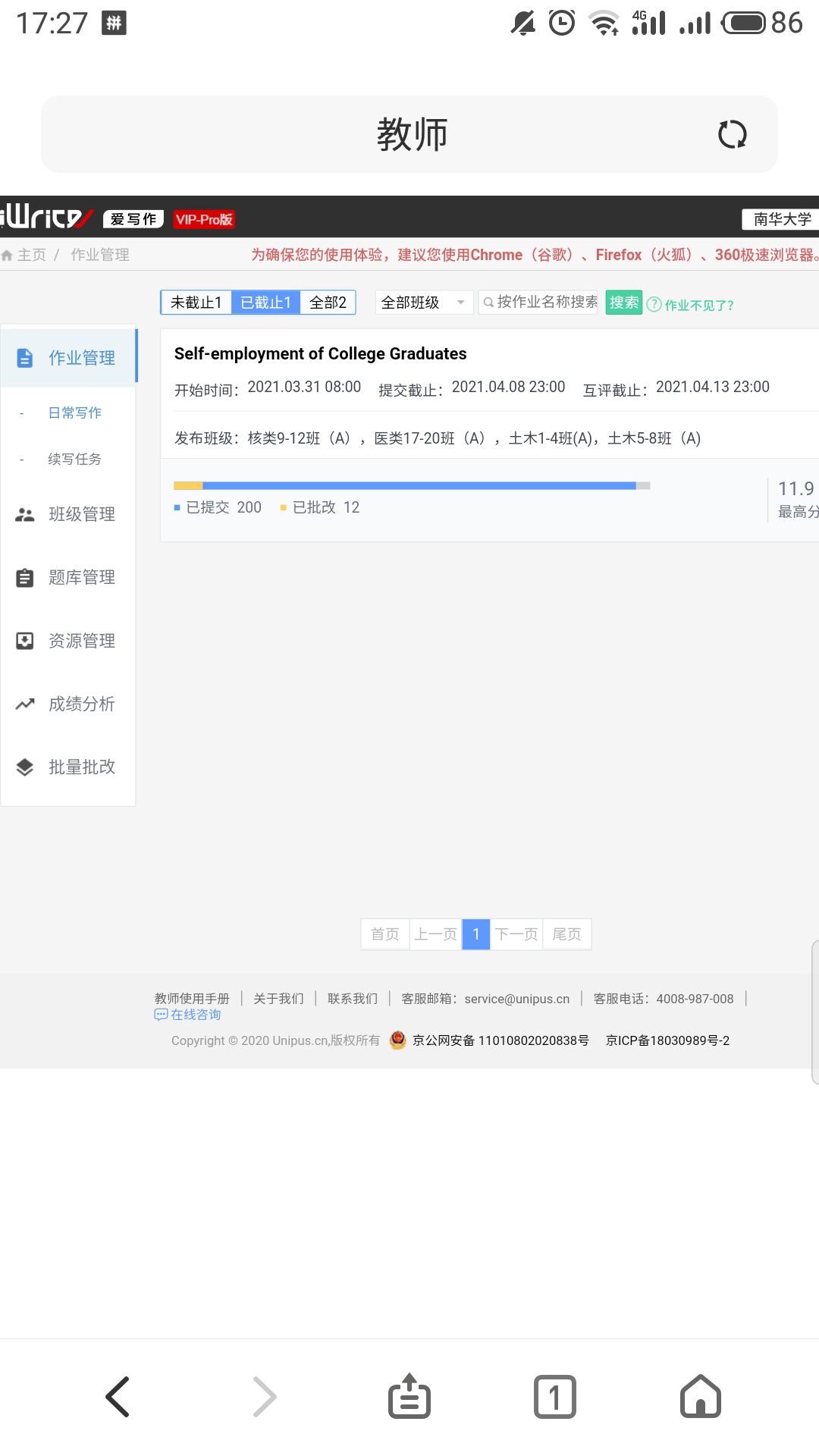Viewport: 819px width, 1456px height.
Task: Open 作业管理 in the sidebar
Action: click(x=68, y=358)
